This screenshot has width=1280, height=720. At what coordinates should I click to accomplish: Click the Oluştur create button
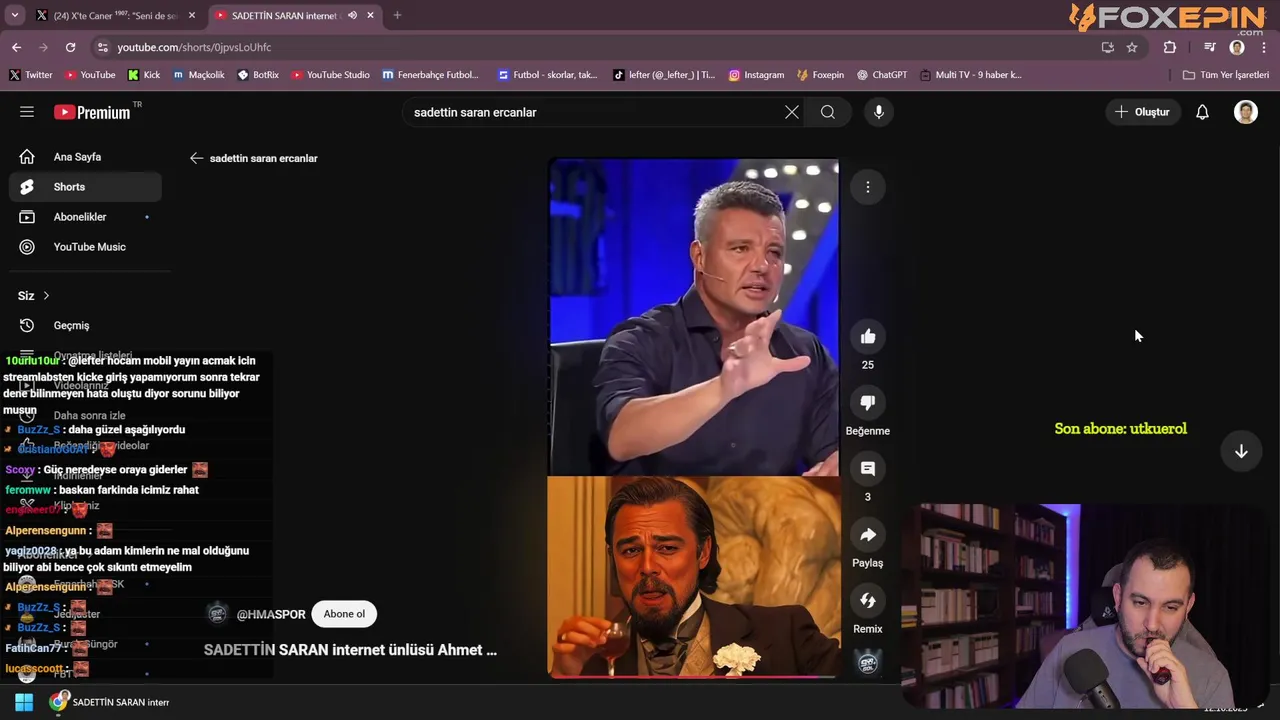(x=1142, y=112)
